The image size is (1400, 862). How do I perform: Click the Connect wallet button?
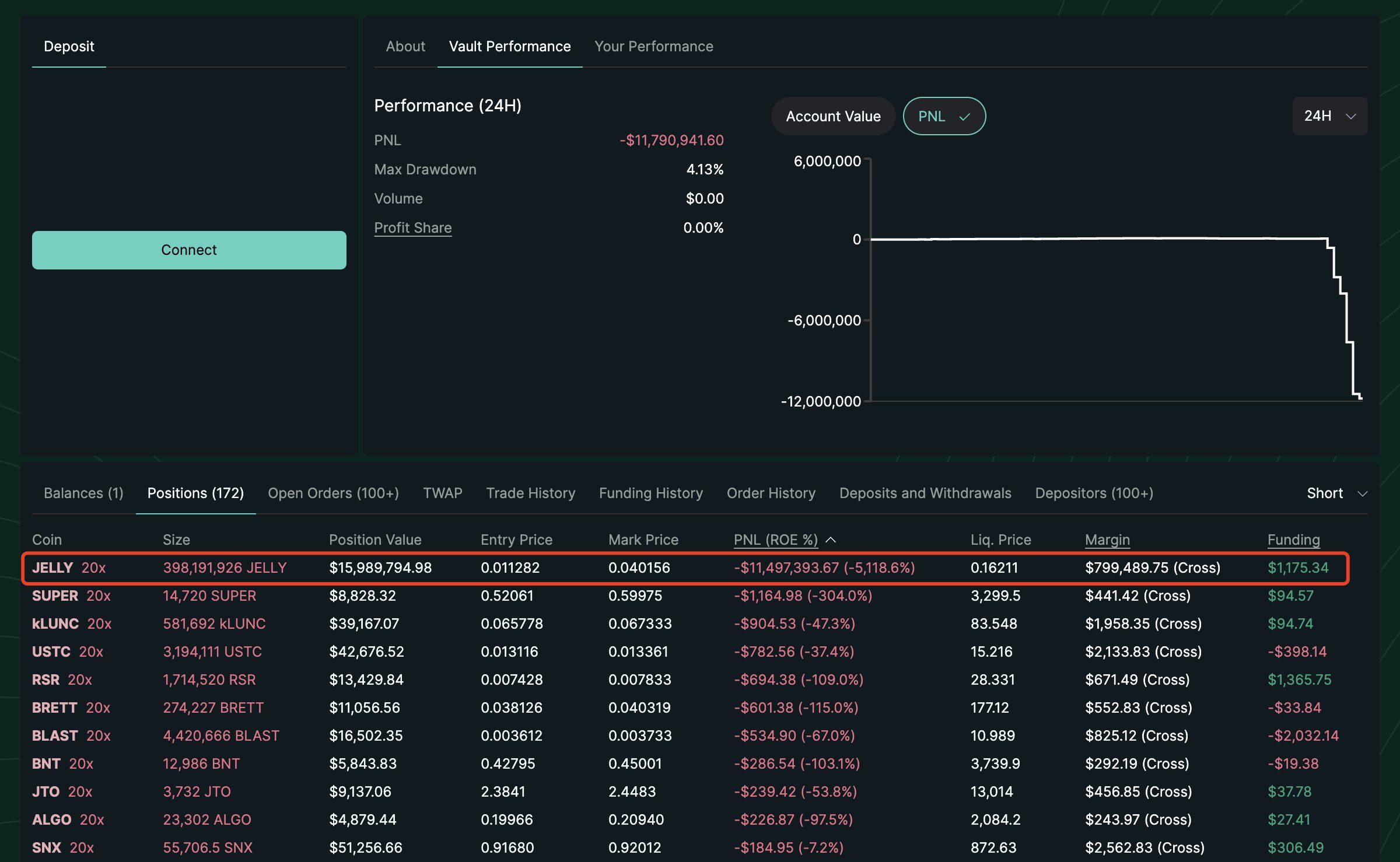188,250
